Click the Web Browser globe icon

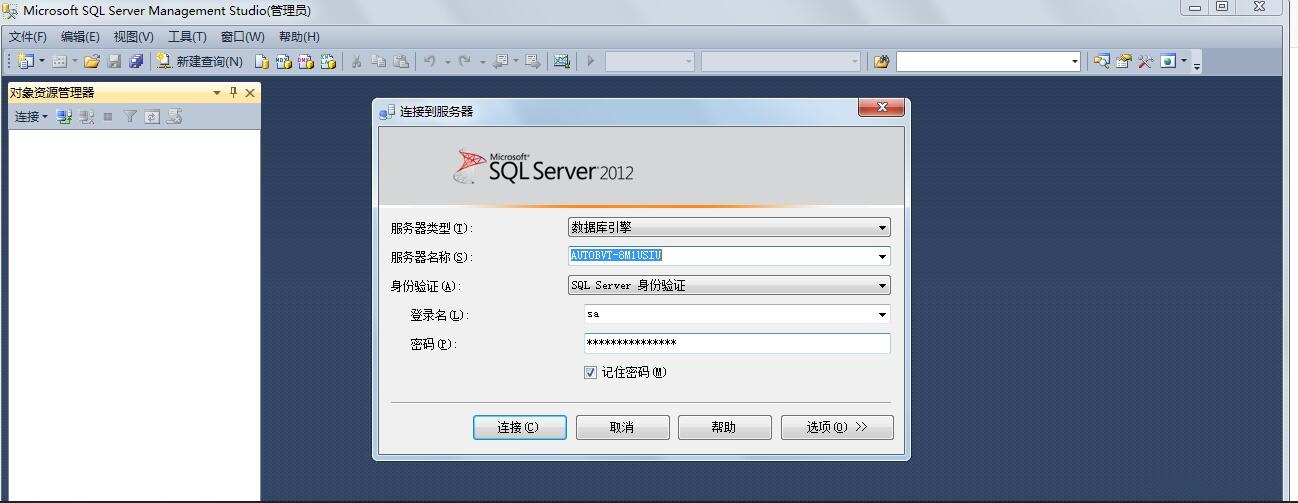pos(1167,61)
